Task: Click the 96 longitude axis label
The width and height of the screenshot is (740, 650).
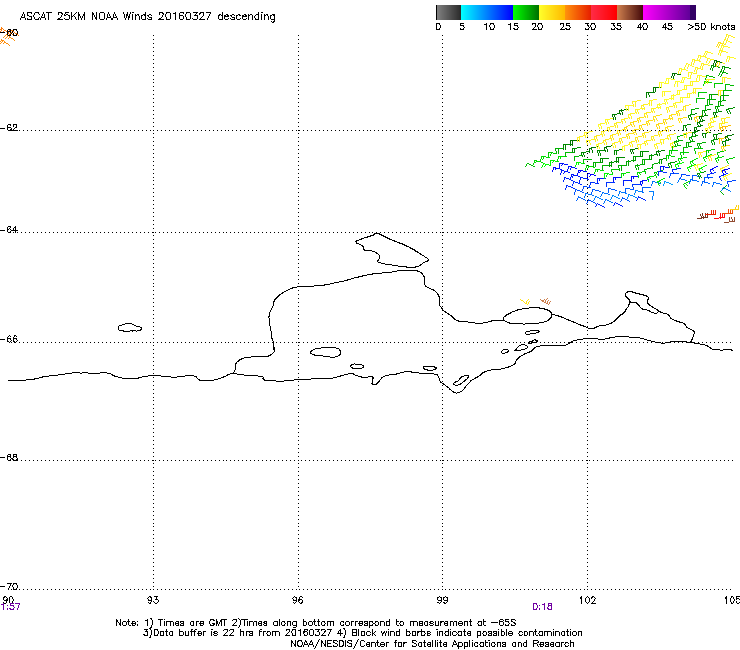Action: (x=298, y=600)
